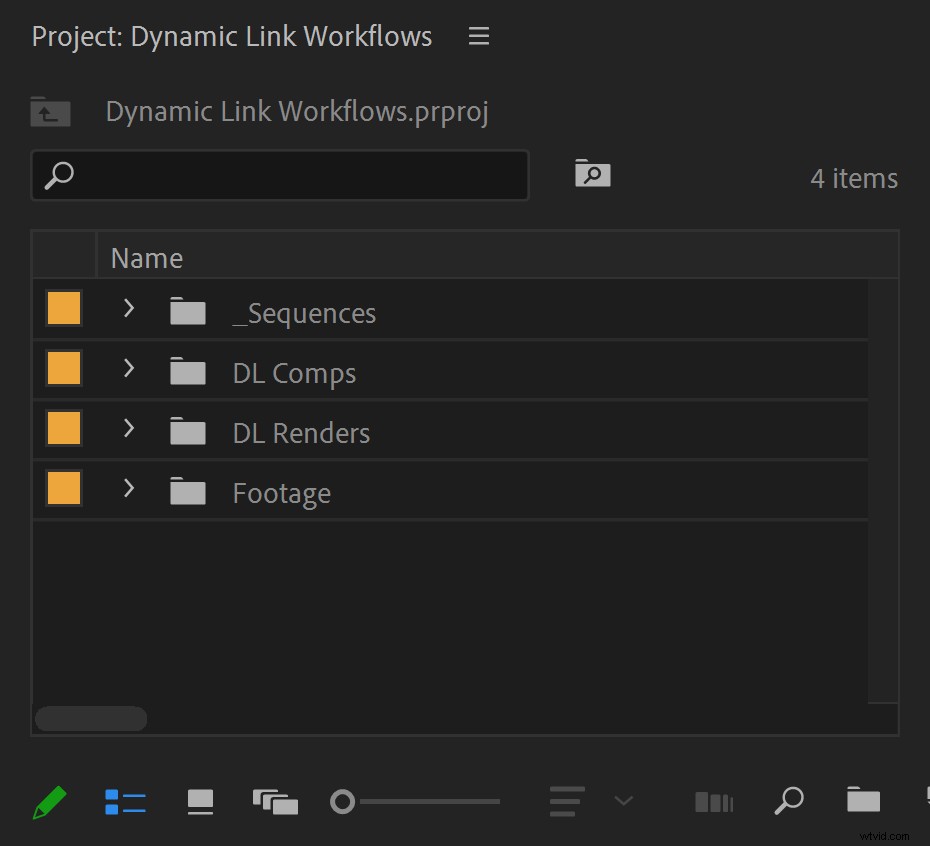Open the sort order dropdown chevron
This screenshot has width=930, height=846.
(x=624, y=801)
